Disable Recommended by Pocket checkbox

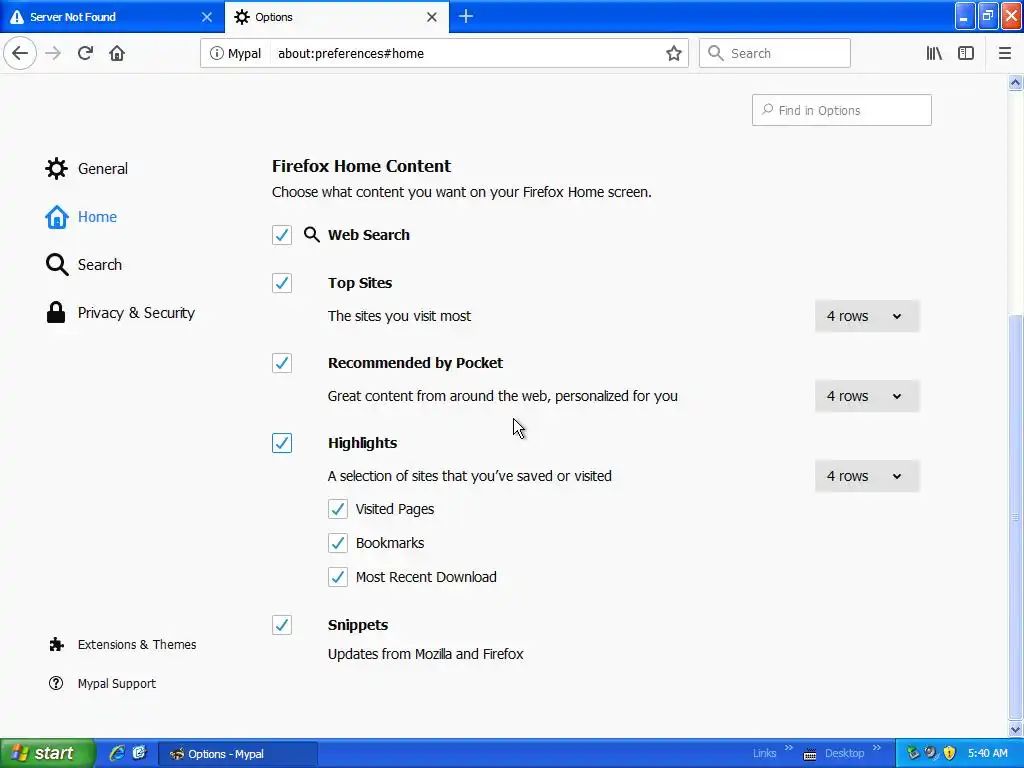282,362
